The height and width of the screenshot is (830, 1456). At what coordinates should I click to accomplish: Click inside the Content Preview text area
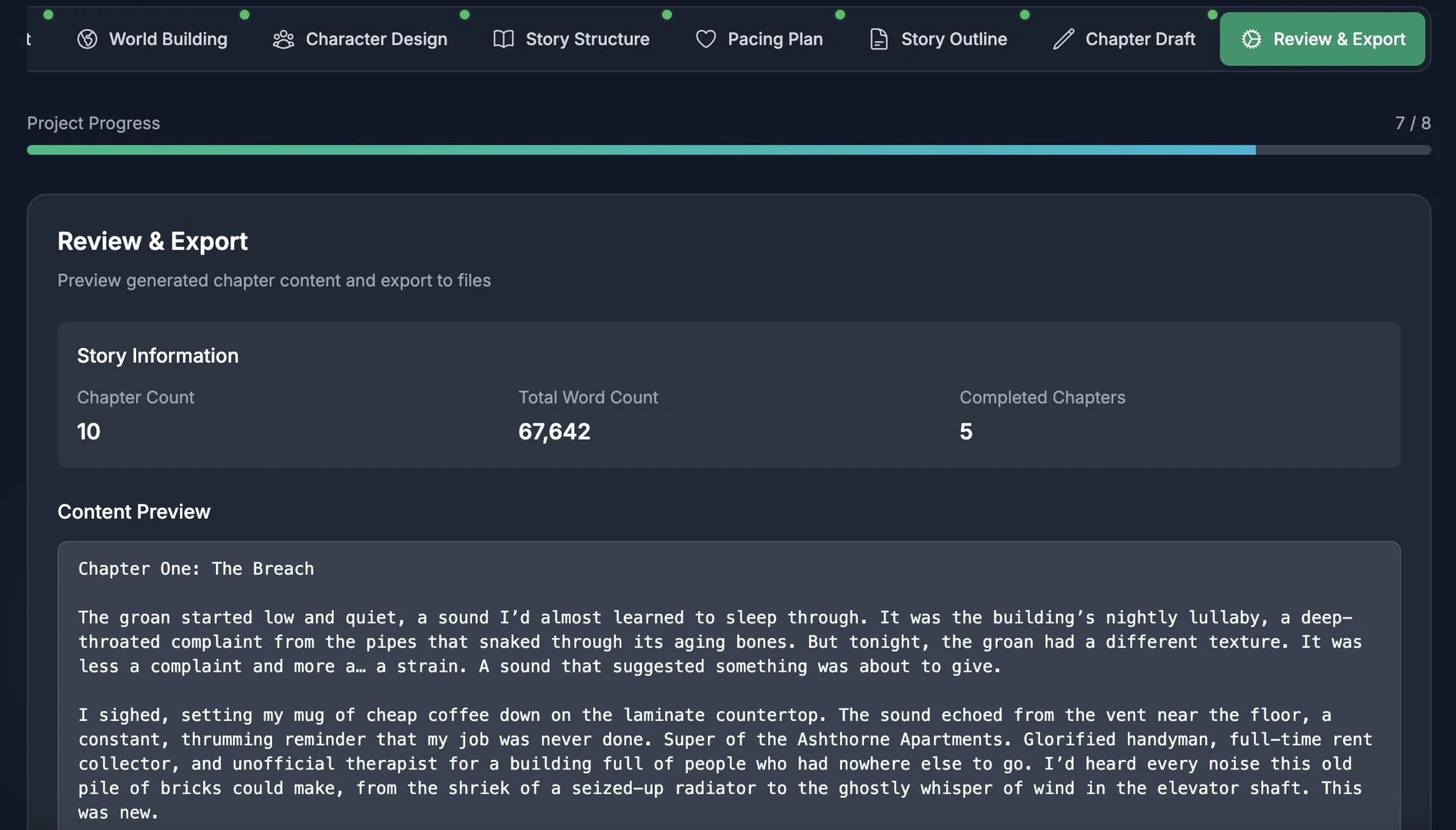(728, 692)
